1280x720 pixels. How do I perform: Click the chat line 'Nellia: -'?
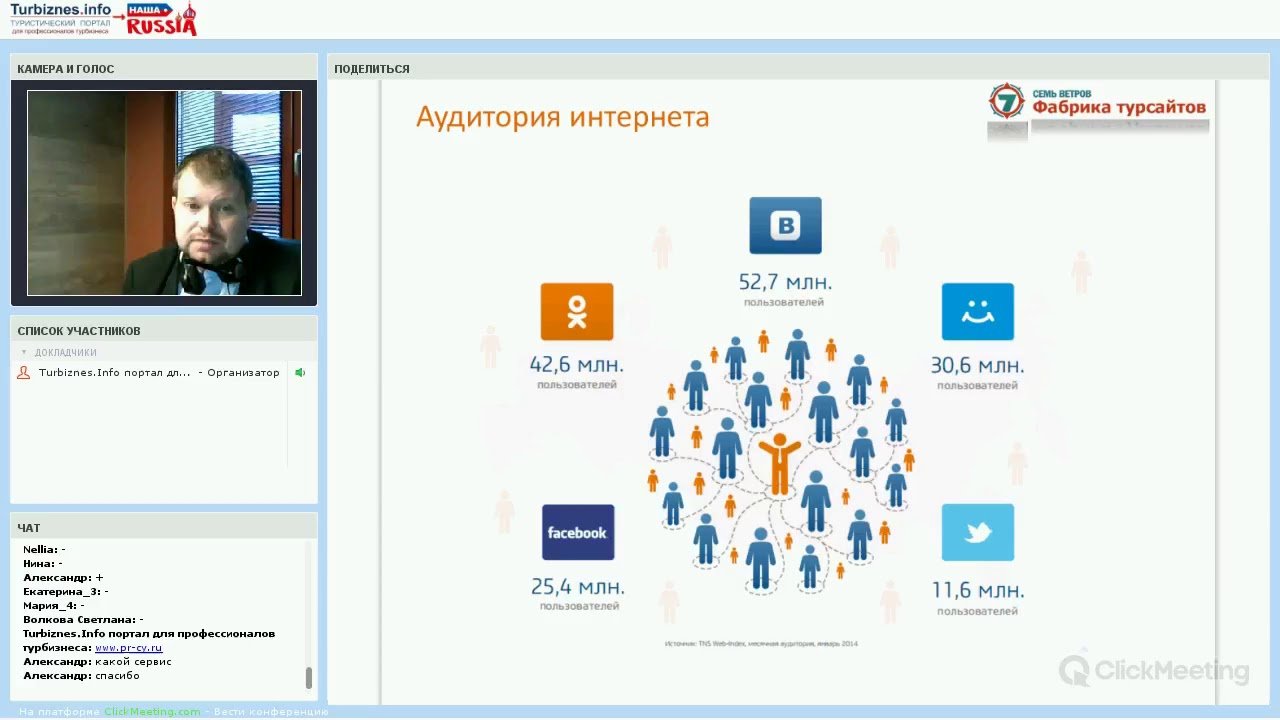click(44, 550)
